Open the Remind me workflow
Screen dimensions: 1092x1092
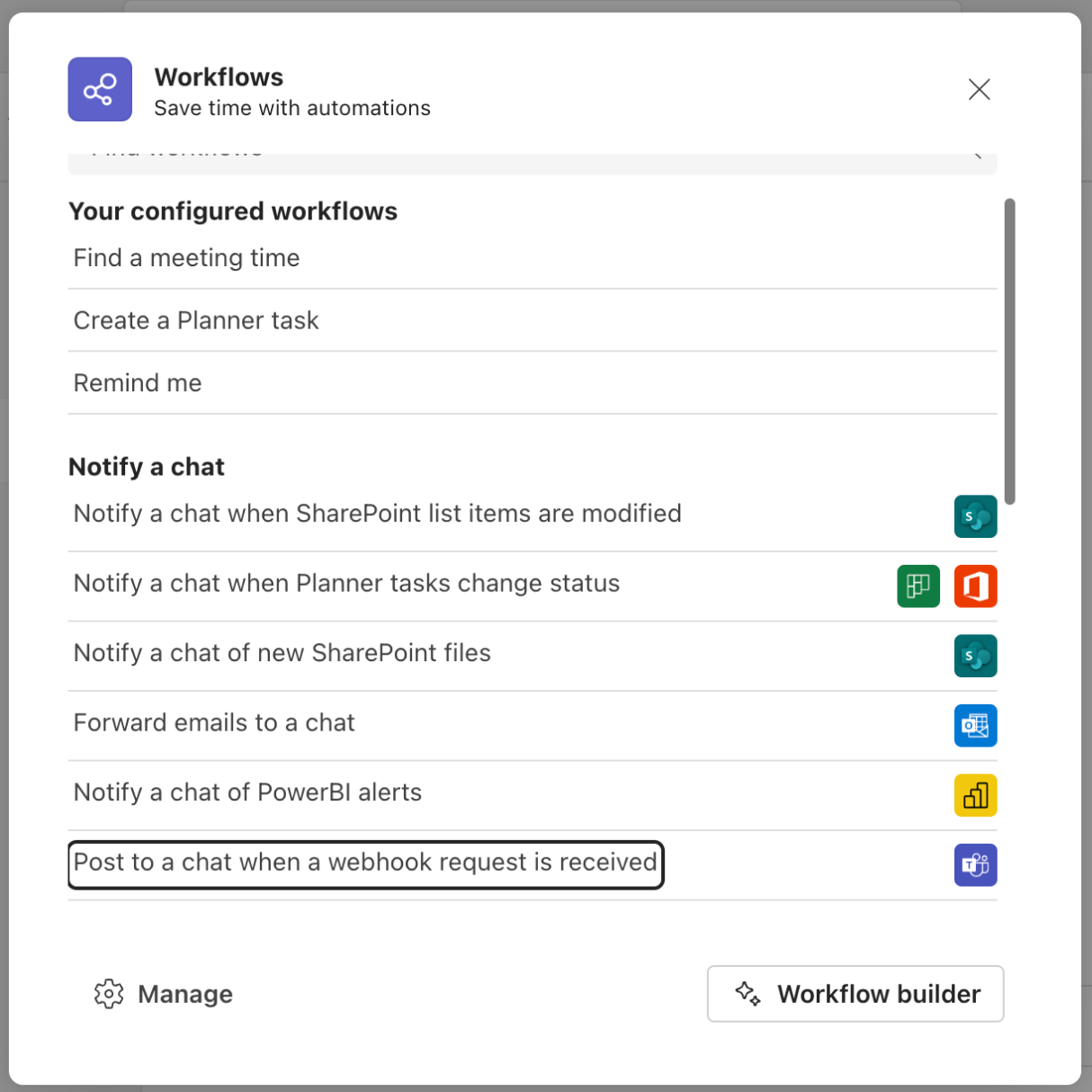[x=138, y=383]
